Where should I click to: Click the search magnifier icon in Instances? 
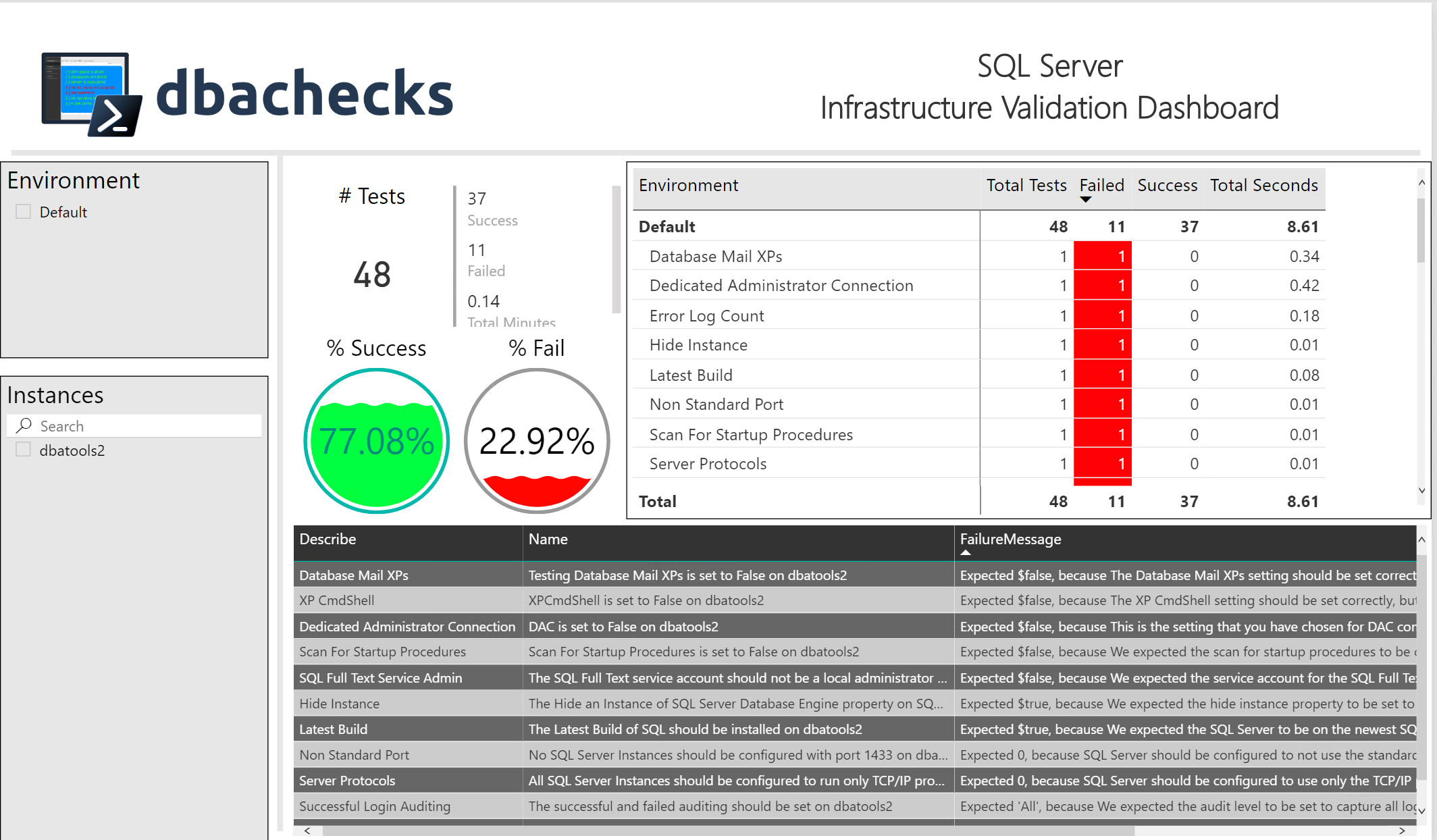tap(24, 425)
